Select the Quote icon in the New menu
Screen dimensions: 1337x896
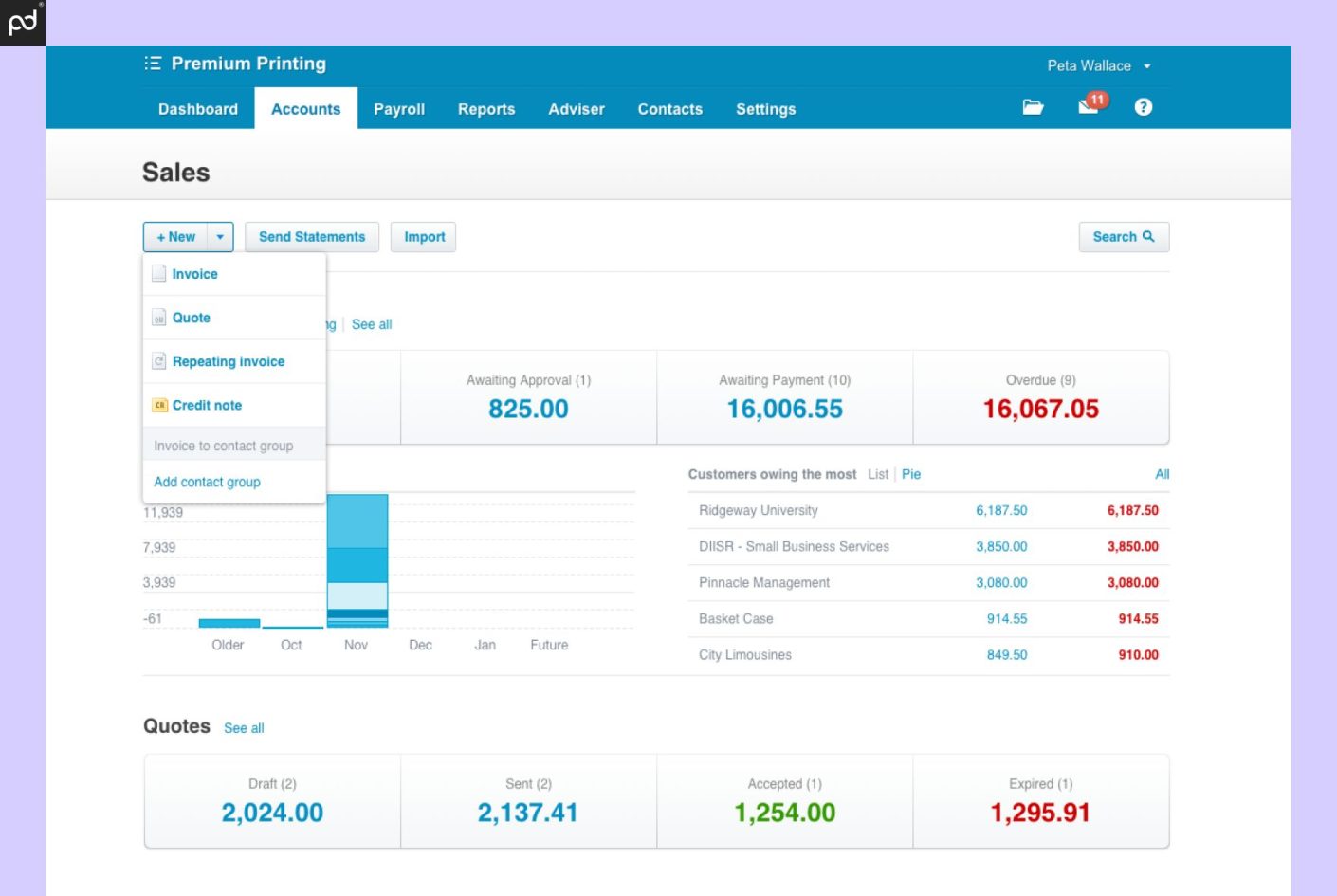(157, 317)
